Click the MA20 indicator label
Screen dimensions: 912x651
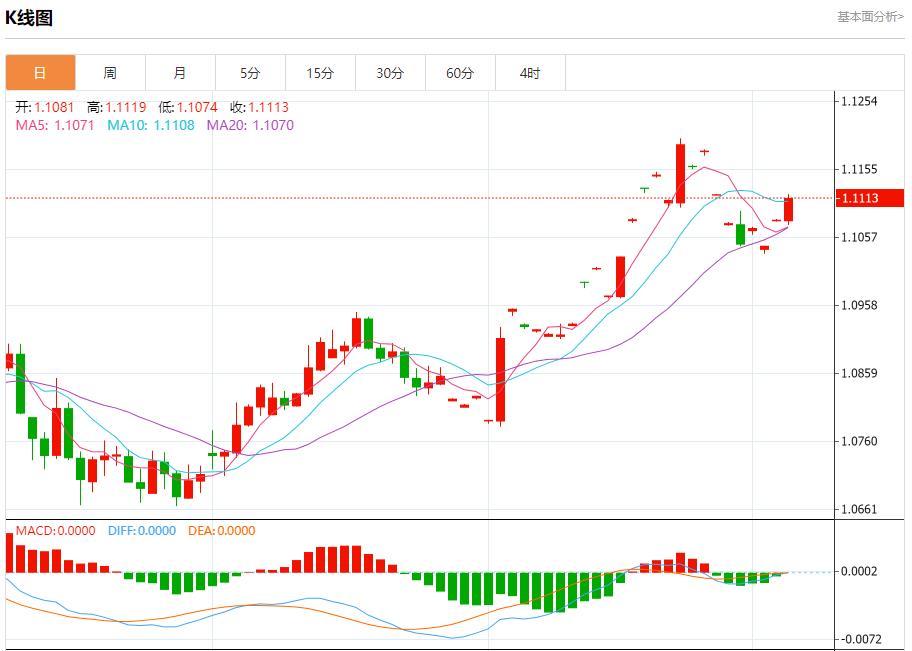[x=250, y=125]
